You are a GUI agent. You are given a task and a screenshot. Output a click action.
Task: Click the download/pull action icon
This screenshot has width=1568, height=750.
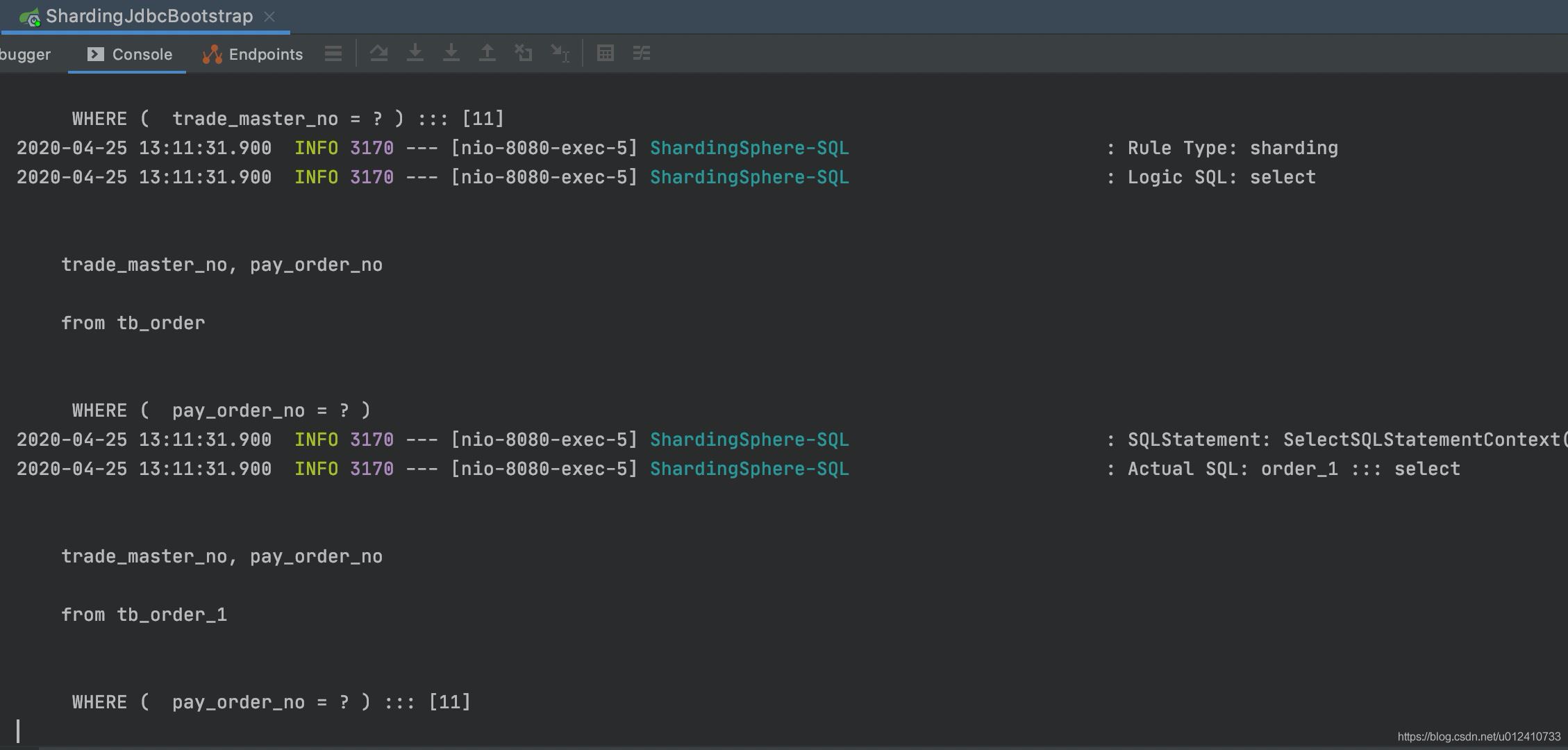click(415, 53)
